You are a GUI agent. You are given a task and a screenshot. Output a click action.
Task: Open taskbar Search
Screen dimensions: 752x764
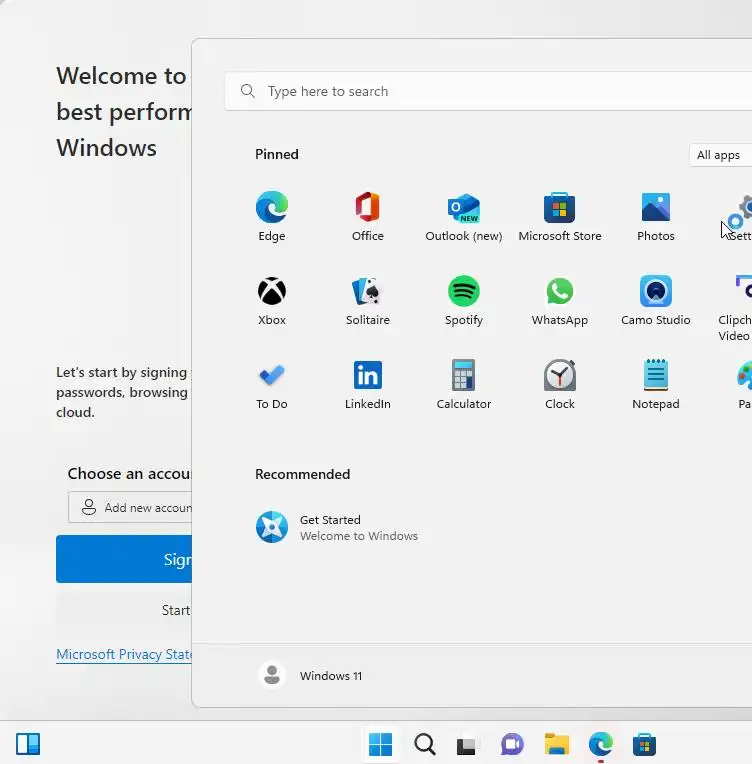424,744
